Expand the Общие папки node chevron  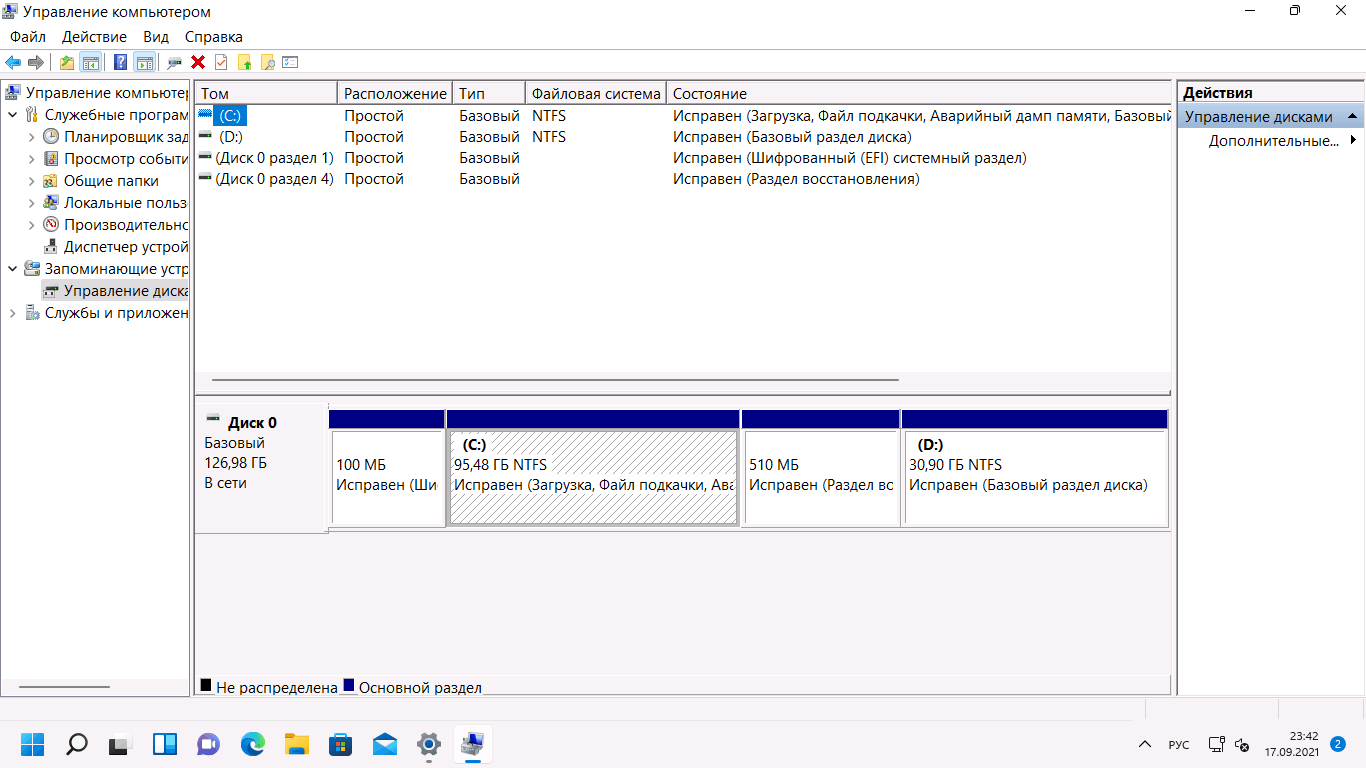point(31,181)
